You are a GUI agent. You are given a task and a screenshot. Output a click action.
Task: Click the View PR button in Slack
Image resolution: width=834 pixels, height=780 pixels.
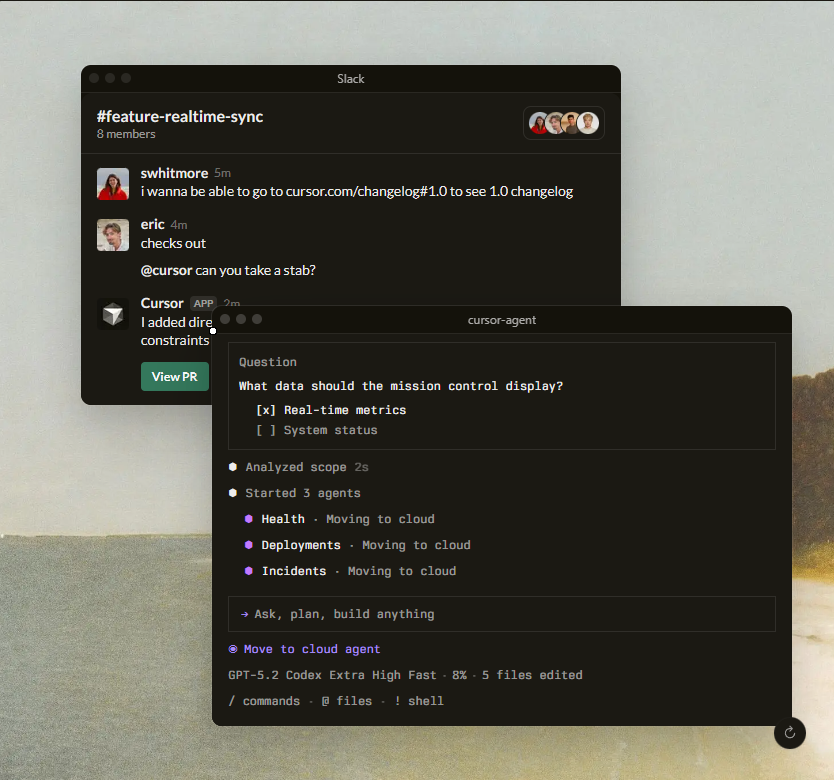(174, 377)
